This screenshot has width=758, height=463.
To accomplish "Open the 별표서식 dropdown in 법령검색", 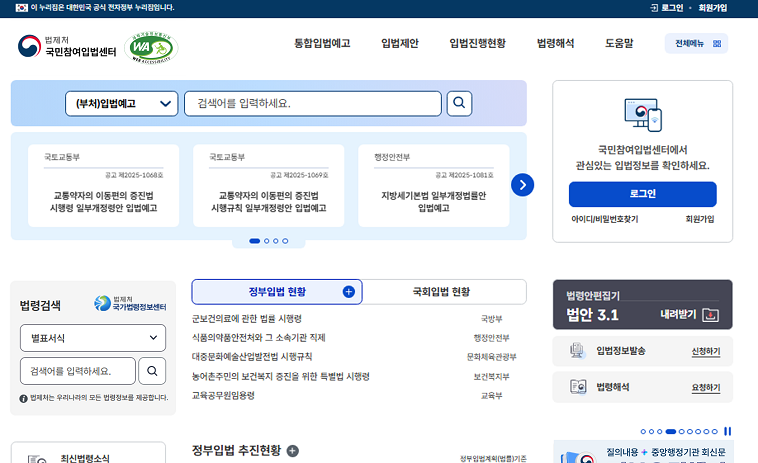I will [x=93, y=338].
